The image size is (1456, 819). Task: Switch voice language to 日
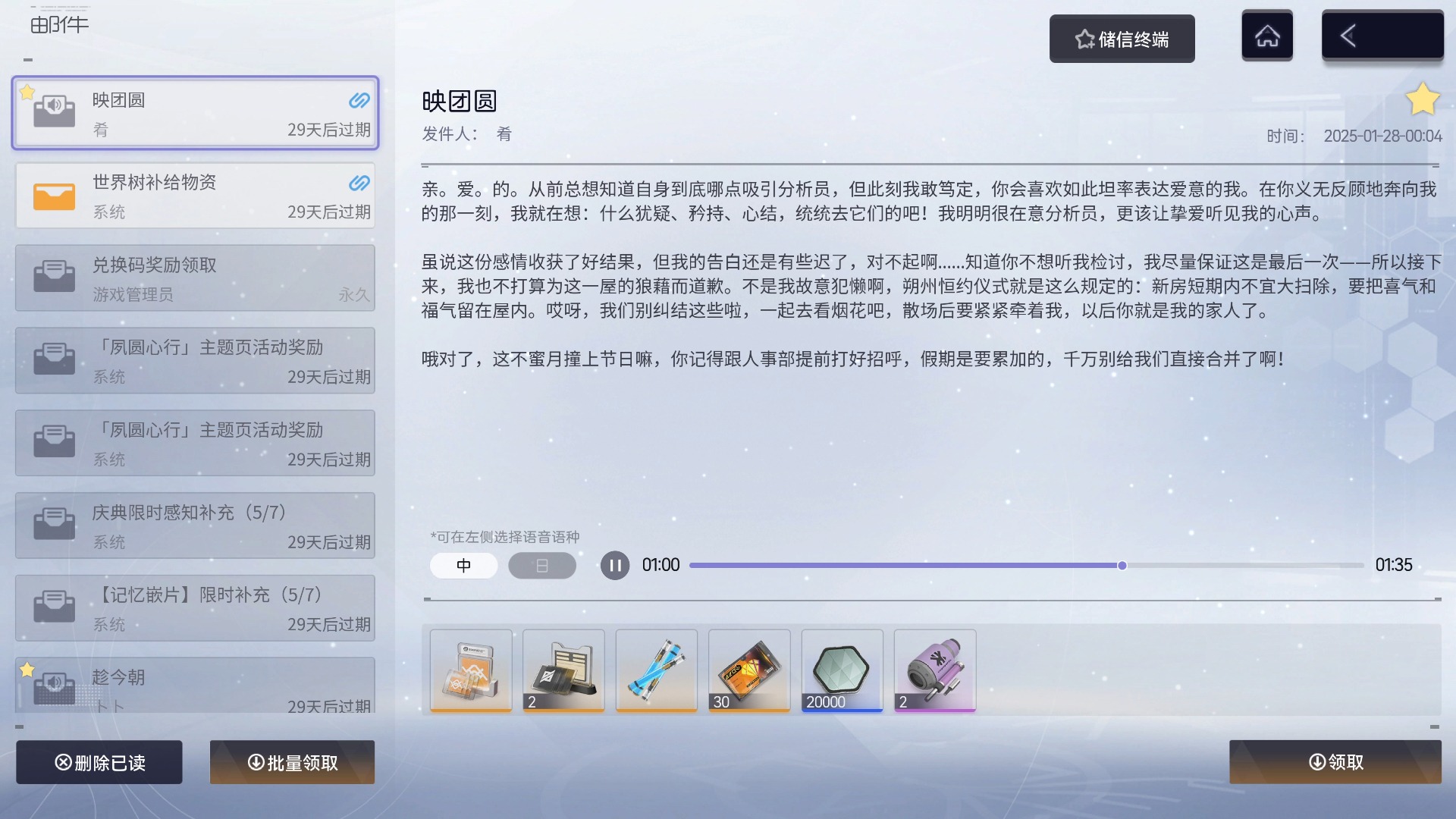541,565
